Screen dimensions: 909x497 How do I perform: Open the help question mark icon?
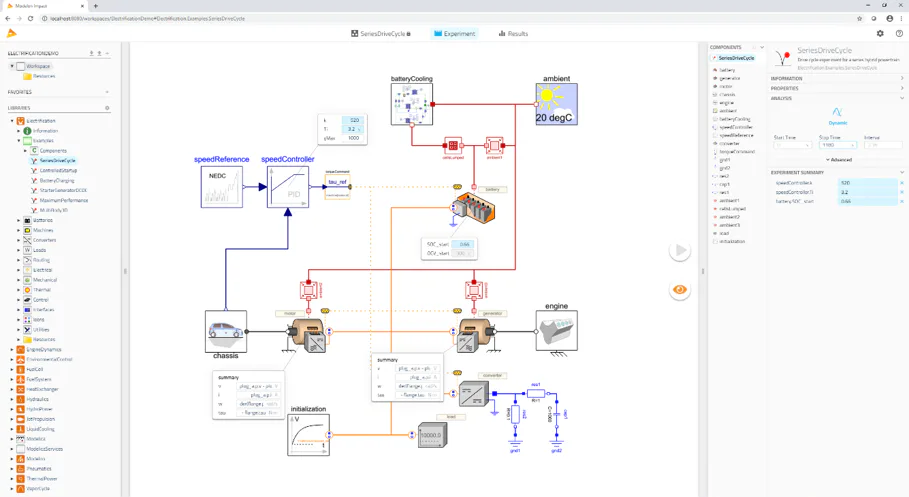point(899,34)
